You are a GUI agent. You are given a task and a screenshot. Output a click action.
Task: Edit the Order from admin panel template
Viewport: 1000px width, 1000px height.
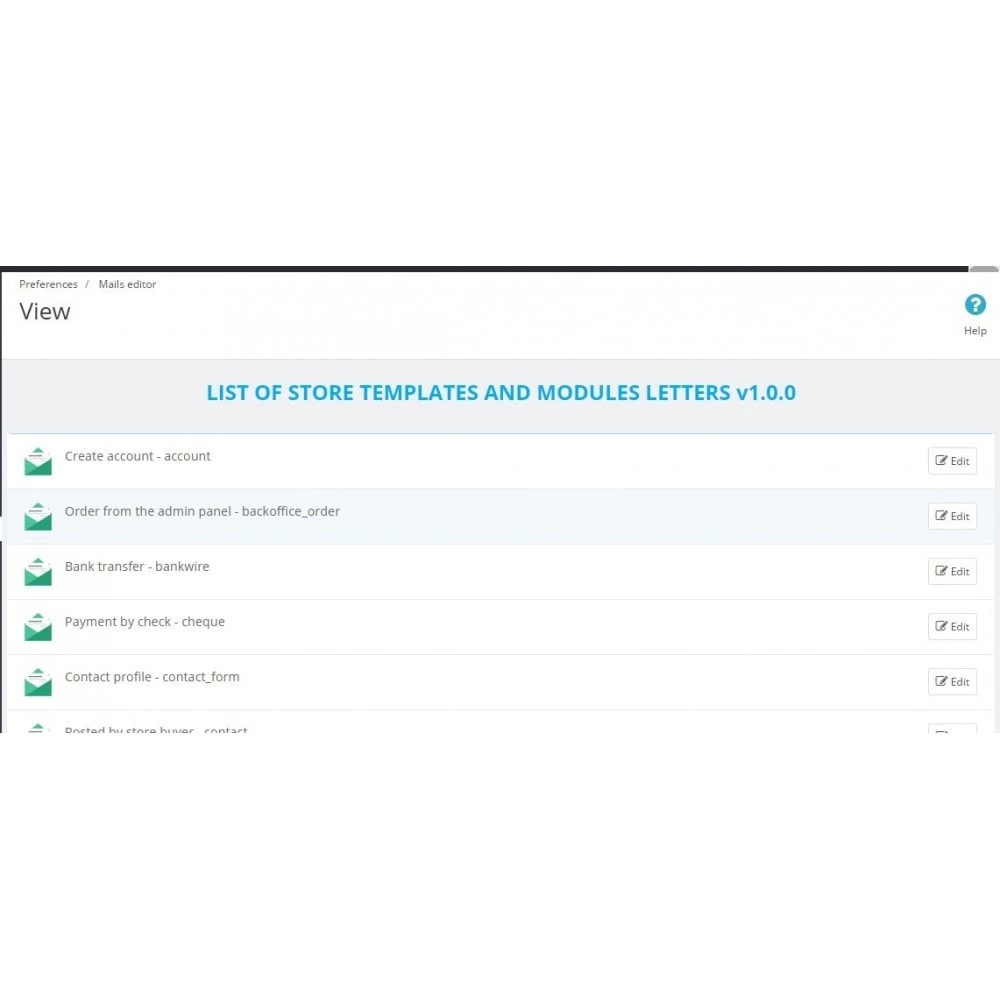pyautogui.click(x=952, y=516)
